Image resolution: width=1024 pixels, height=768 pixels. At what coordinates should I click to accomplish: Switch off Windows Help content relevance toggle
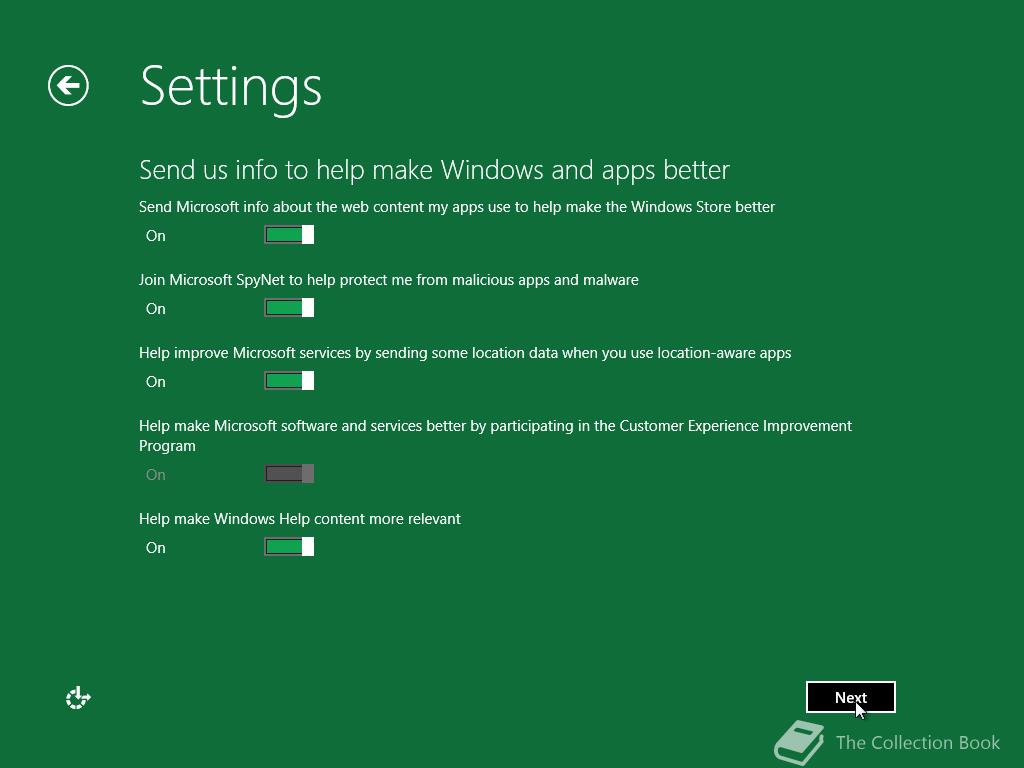(x=289, y=547)
